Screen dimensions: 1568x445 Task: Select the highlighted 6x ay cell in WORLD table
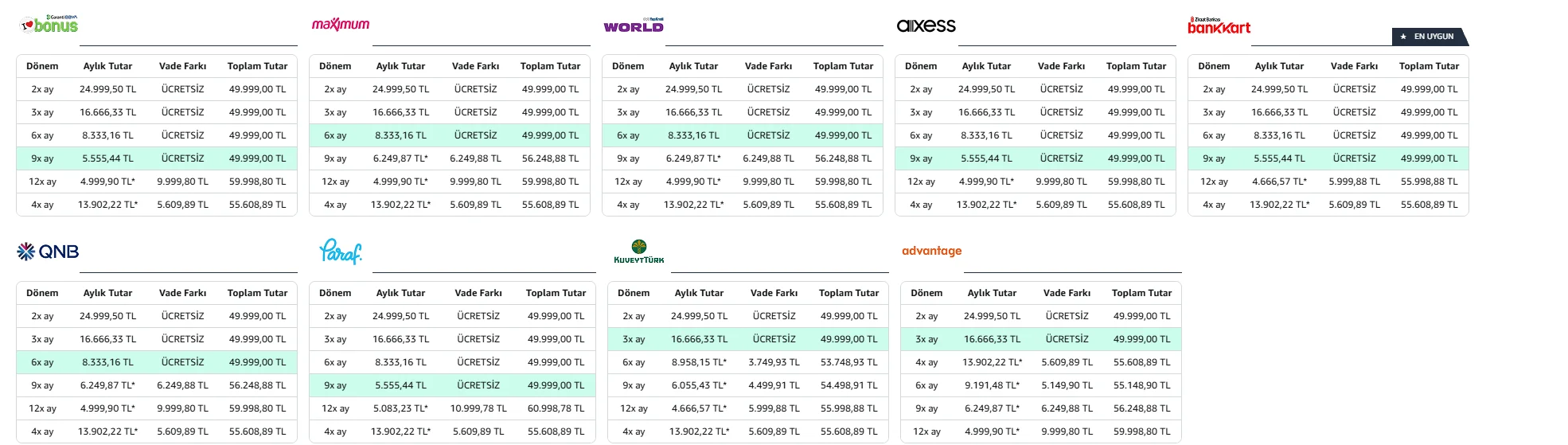click(x=628, y=135)
